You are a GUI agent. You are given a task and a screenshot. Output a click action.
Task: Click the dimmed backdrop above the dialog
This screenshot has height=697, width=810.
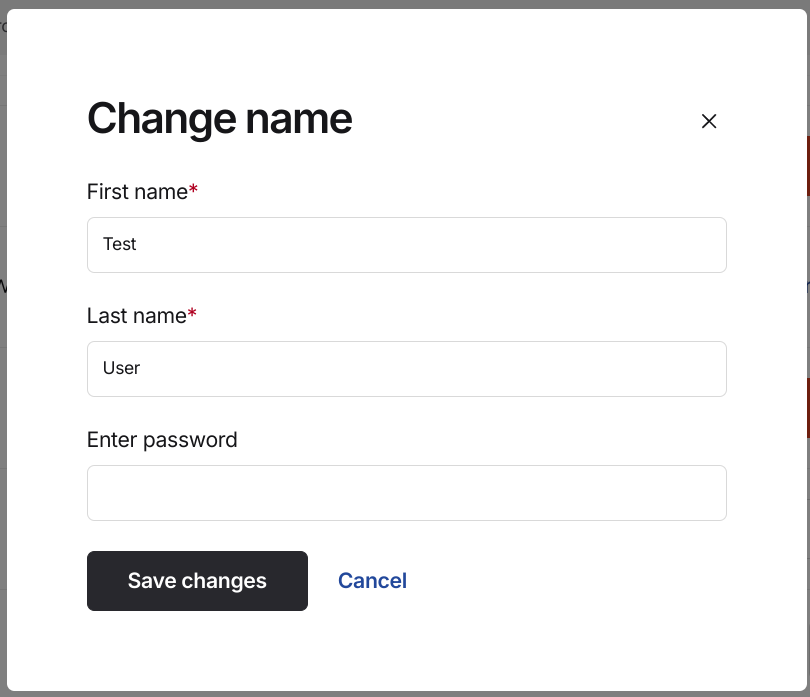pyautogui.click(x=400, y=4)
